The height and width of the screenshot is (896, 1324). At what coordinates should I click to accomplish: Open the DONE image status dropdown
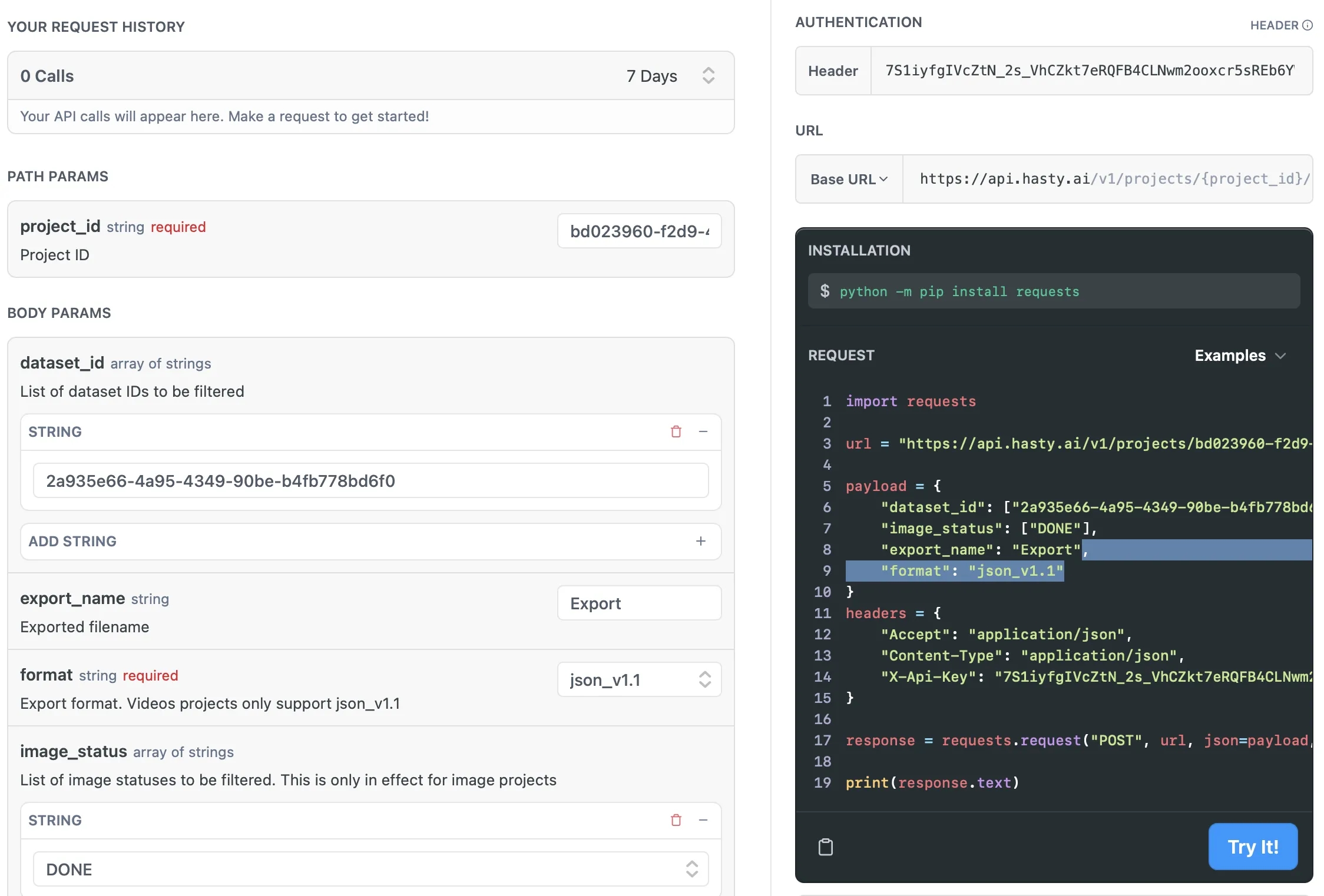tap(370, 870)
